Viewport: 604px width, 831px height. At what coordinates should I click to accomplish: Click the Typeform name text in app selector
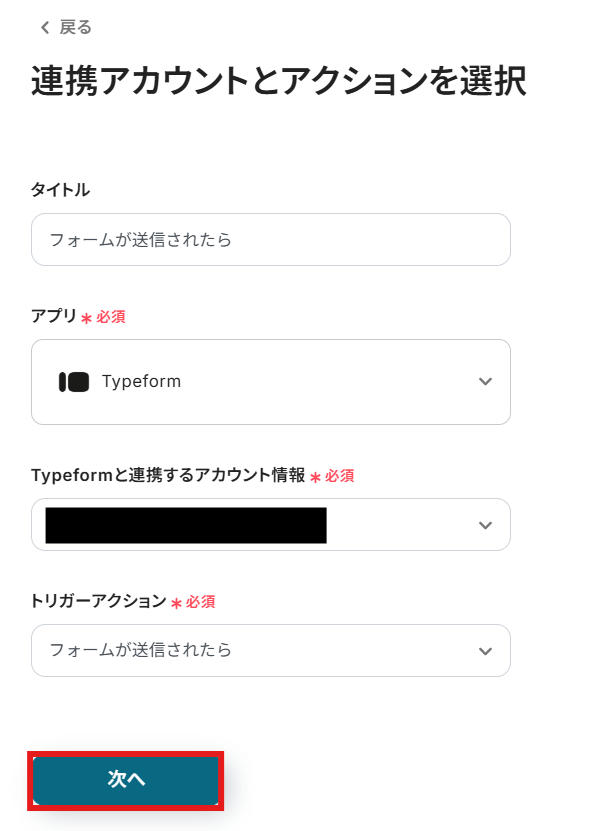[141, 382]
